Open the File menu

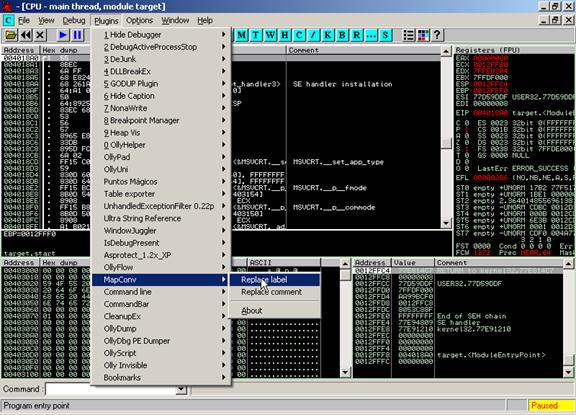coord(24,21)
